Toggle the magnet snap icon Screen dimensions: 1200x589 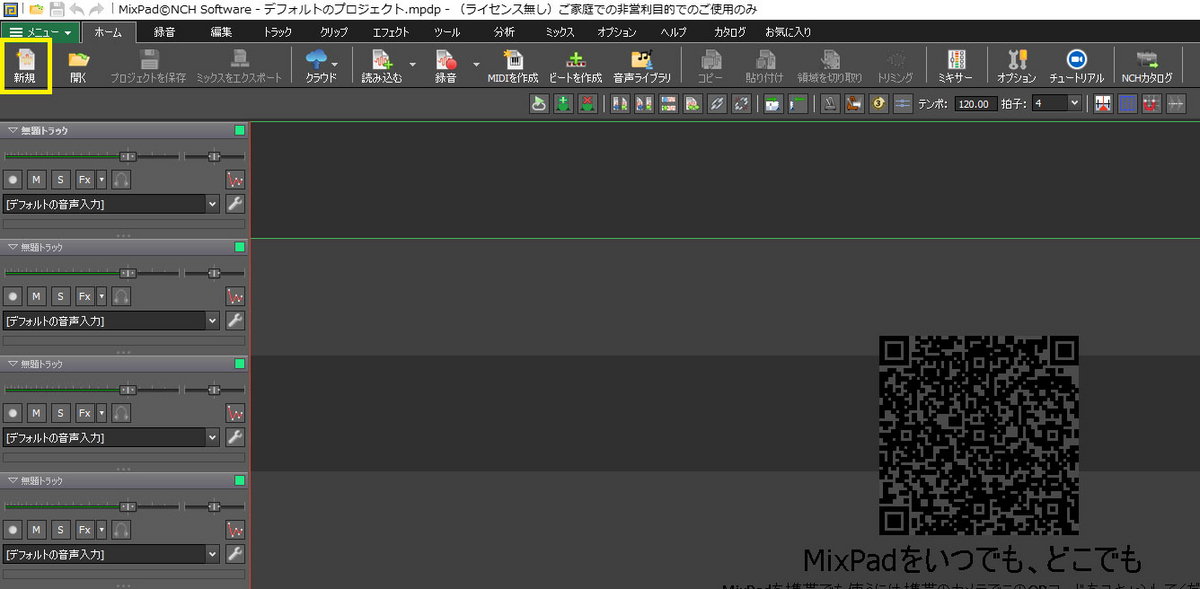click(x=1152, y=103)
